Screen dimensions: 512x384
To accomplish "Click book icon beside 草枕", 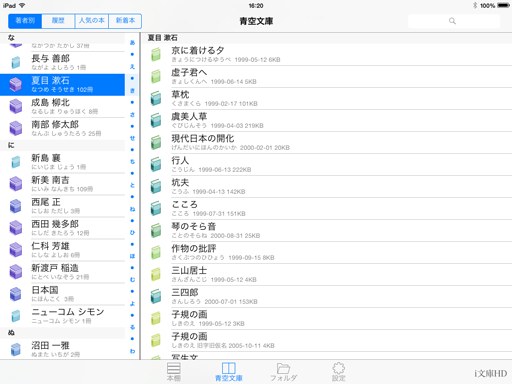I will click(x=156, y=99).
